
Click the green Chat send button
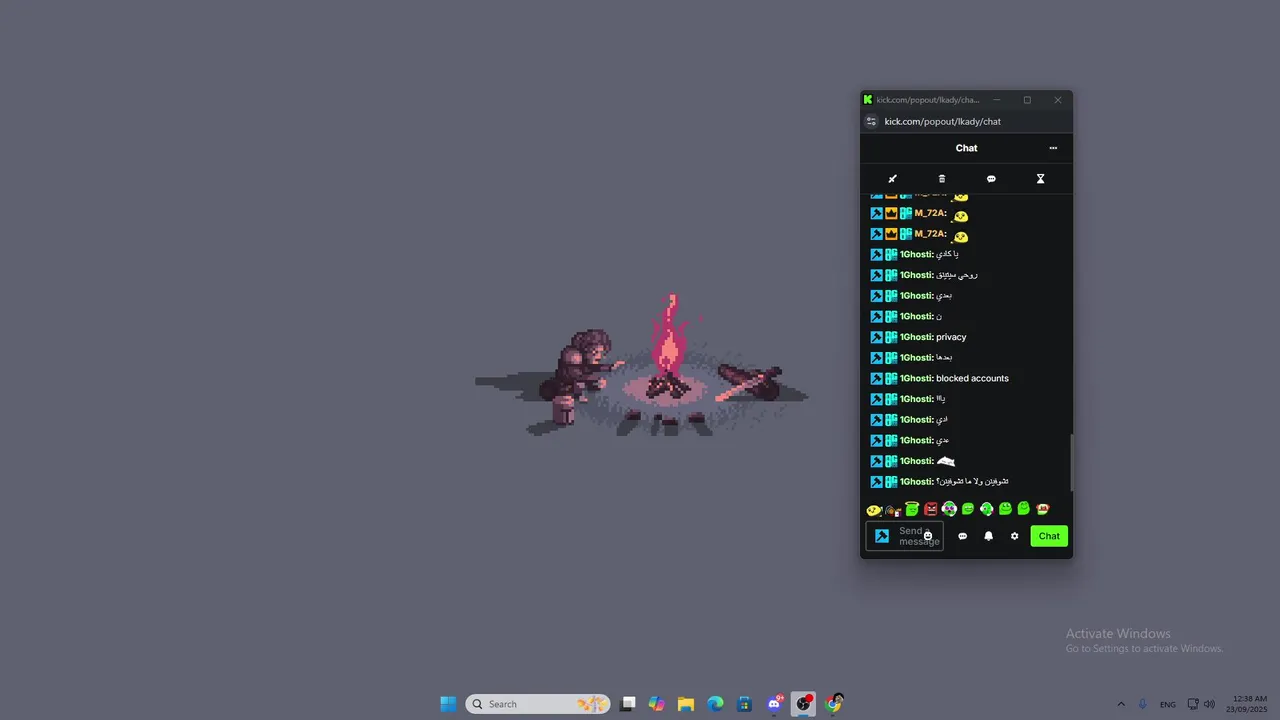pyautogui.click(x=1049, y=536)
